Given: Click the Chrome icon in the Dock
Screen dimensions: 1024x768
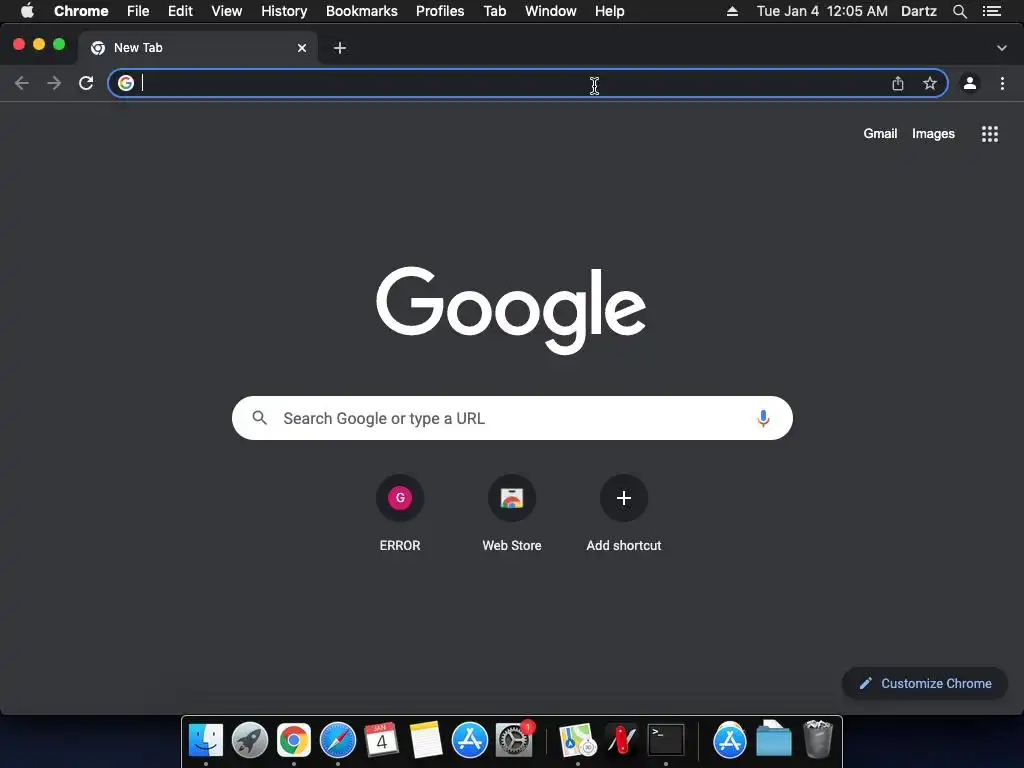Looking at the screenshot, I should (x=294, y=740).
